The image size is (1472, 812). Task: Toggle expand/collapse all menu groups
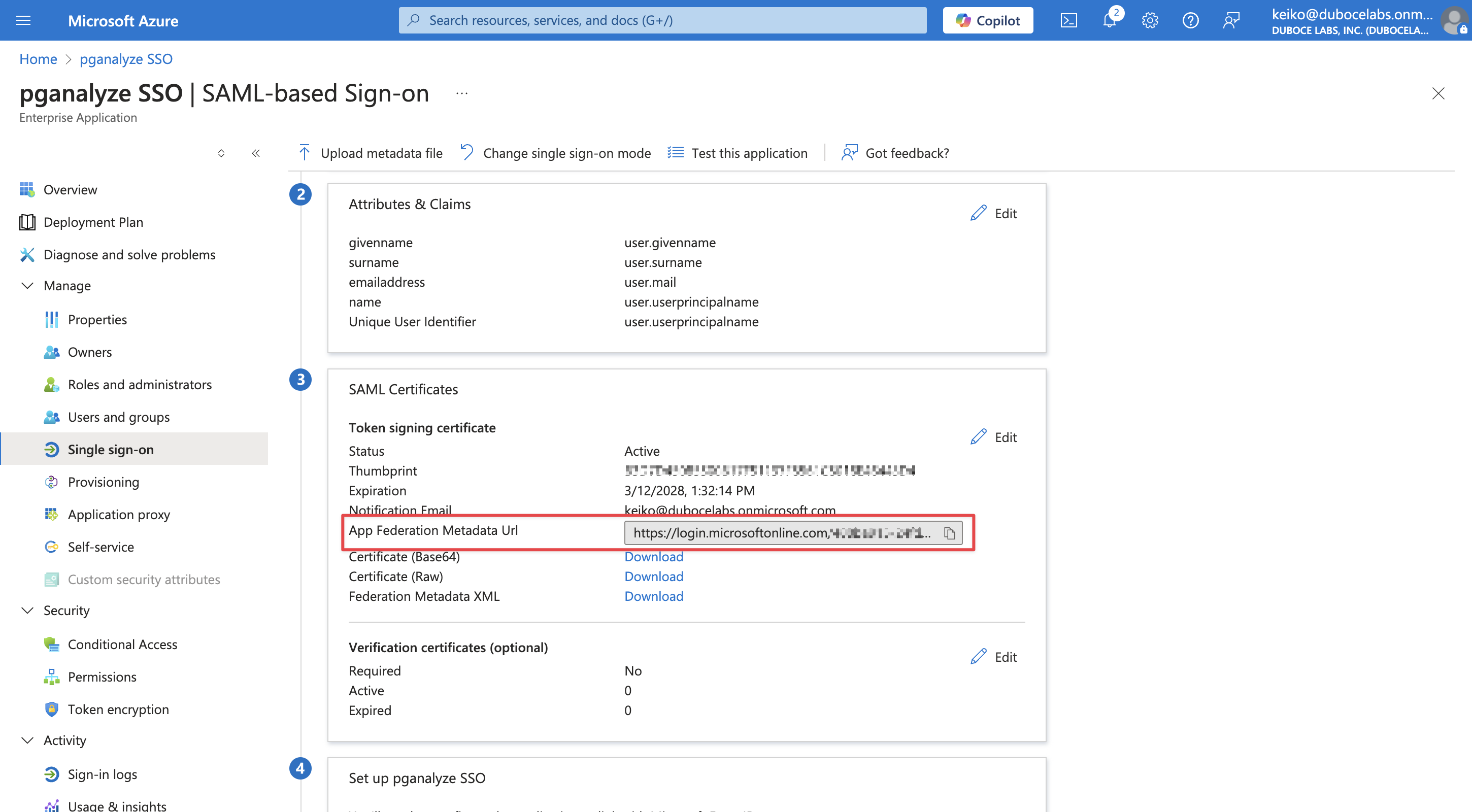(221, 153)
